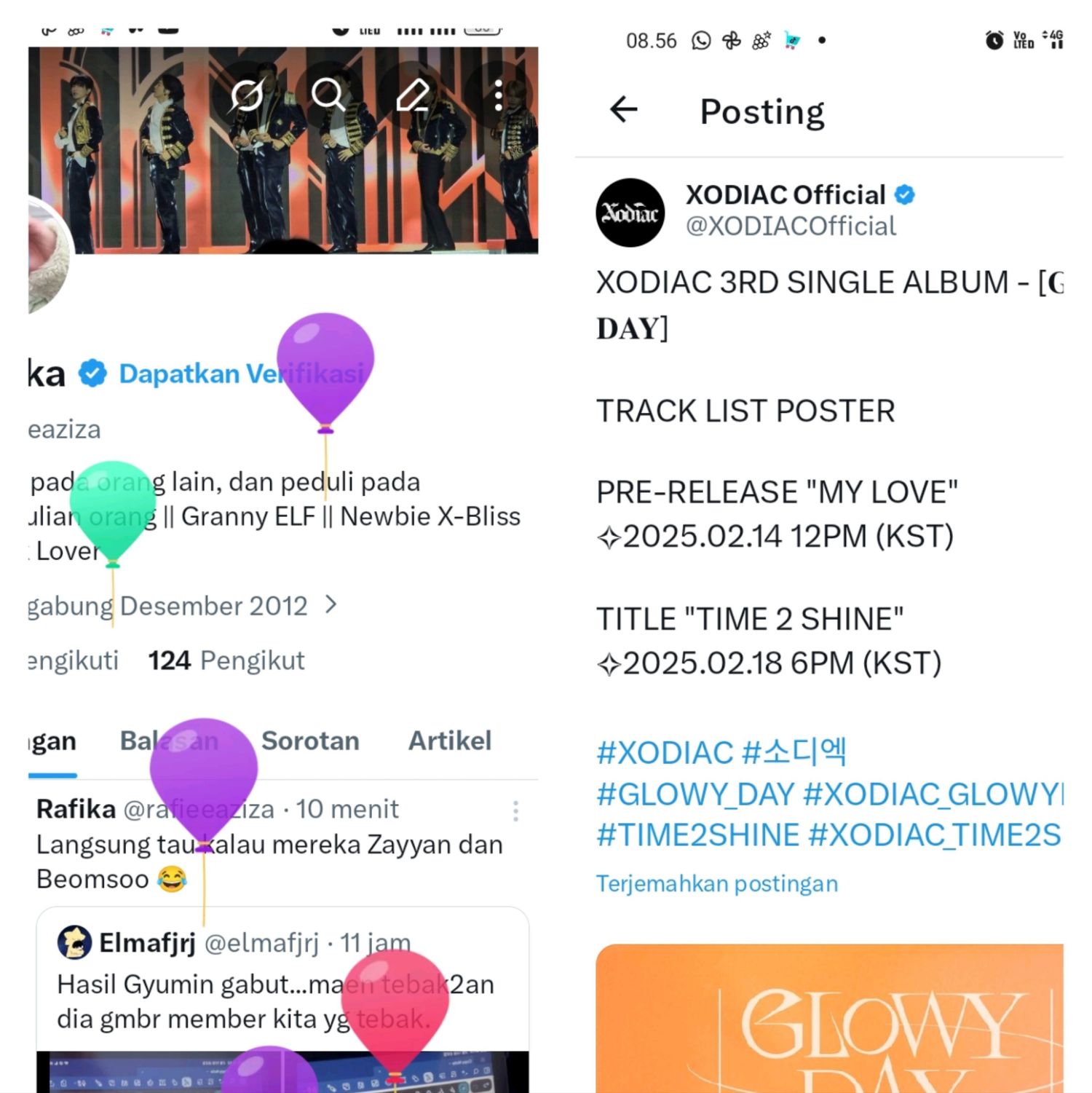Open XODIAC Official profile avatar
This screenshot has width=1092, height=1093.
[630, 213]
